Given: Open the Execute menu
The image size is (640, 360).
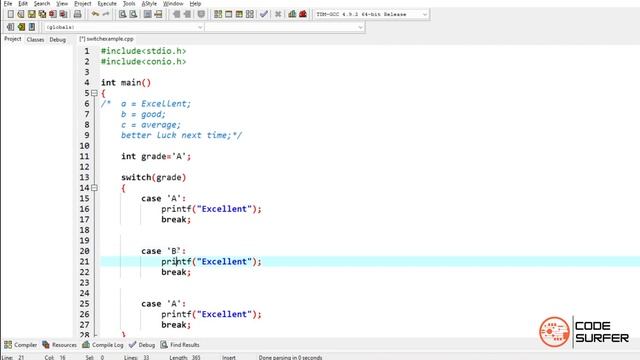Looking at the screenshot, I should click(107, 4).
